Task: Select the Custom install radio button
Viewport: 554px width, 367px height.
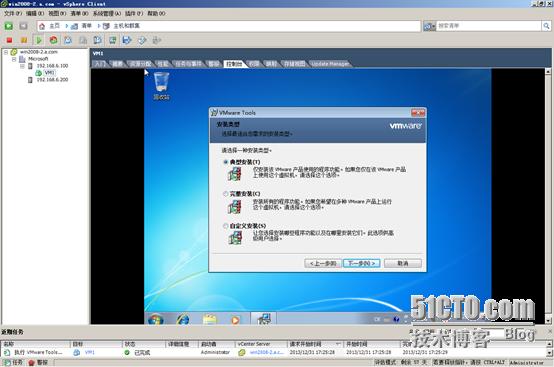Action: pos(225,226)
